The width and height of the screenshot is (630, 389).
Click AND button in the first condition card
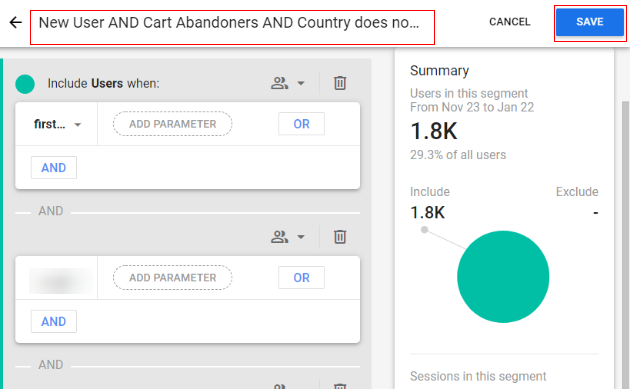54,168
